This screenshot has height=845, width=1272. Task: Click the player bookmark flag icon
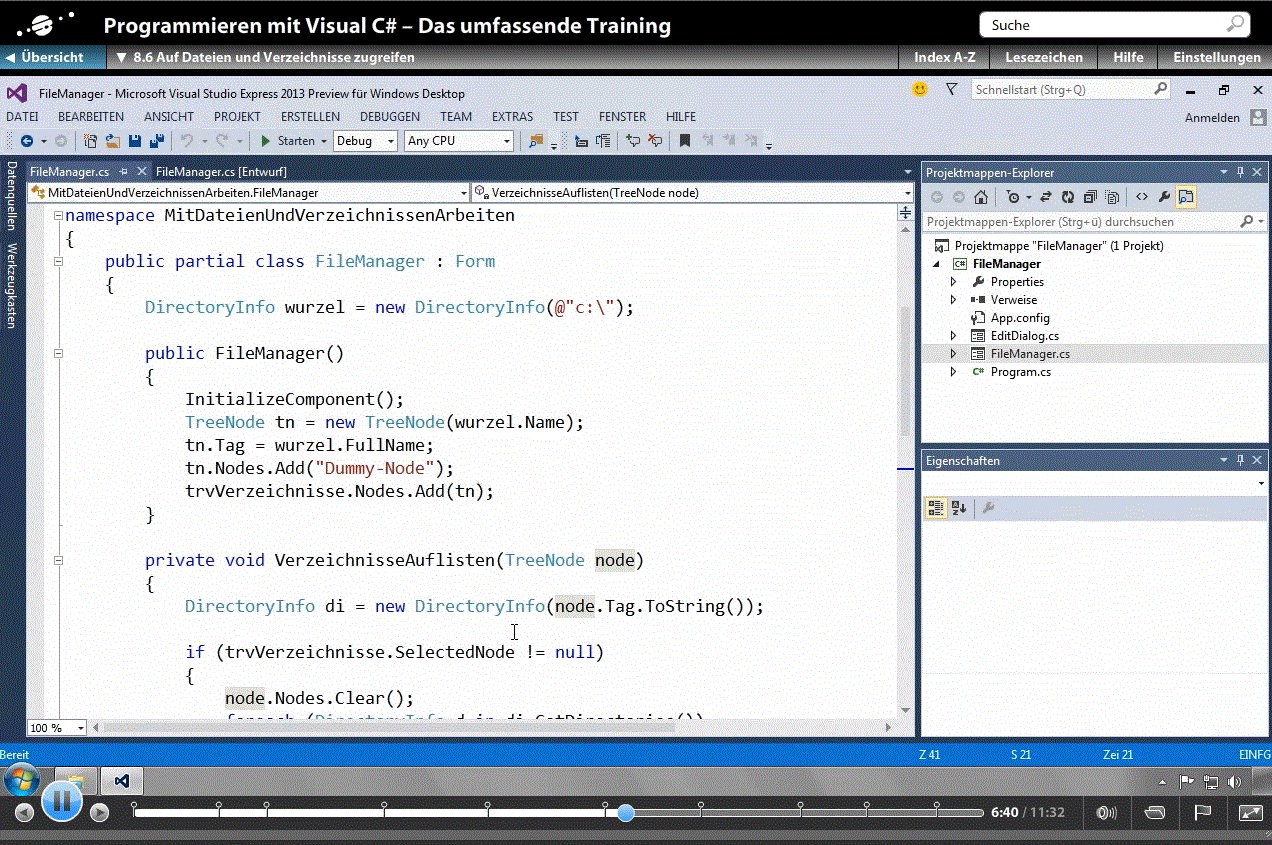tap(1203, 813)
